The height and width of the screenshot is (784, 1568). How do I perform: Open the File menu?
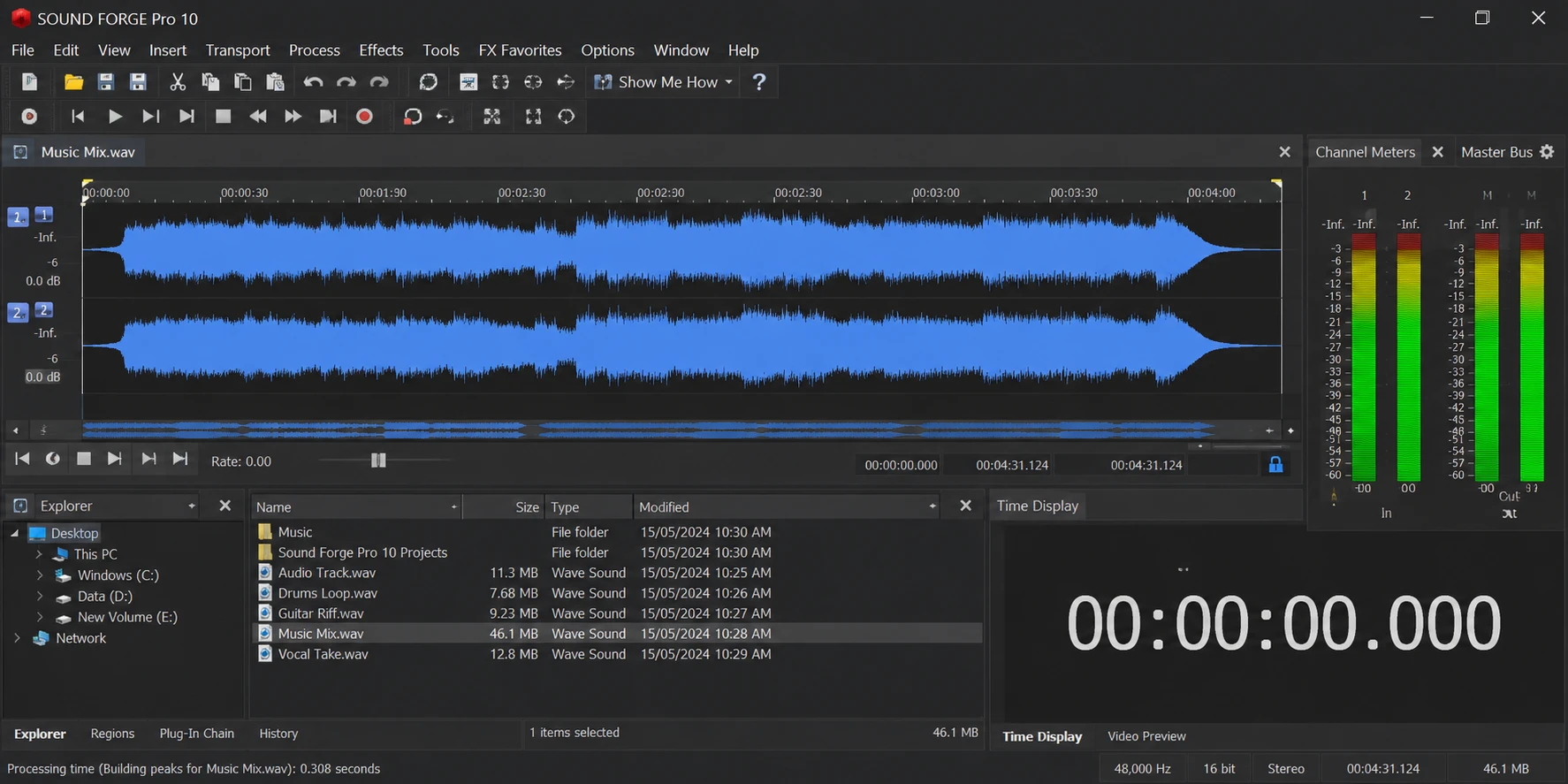click(x=23, y=50)
